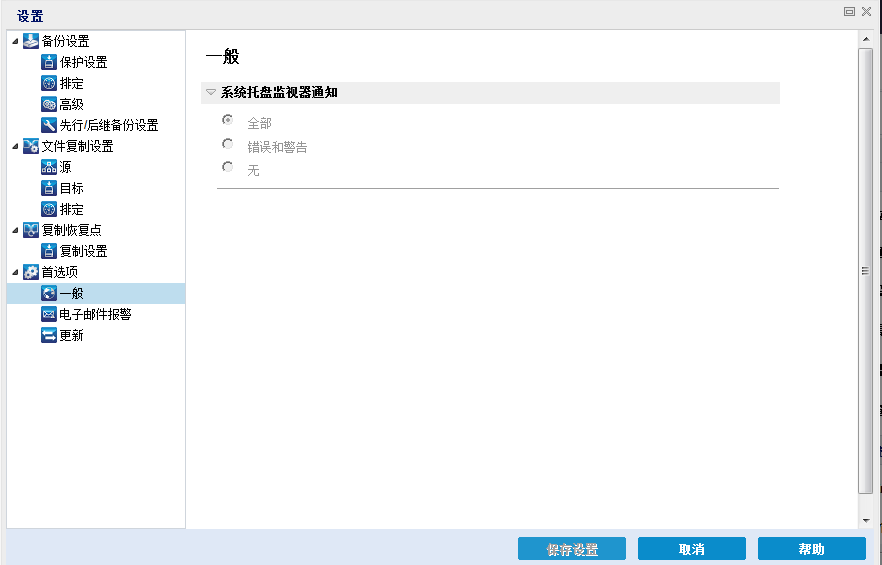The height and width of the screenshot is (565, 882).
Task: Click the 先行/后继备份设置 wrench icon
Action: pyautogui.click(x=49, y=125)
